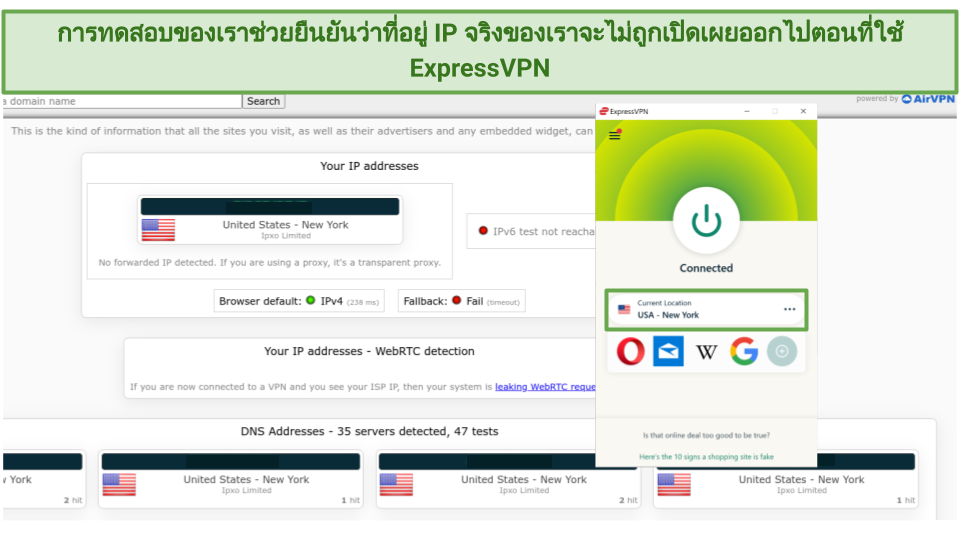The image size is (960, 537).
Task: Click the redacted IP address bar
Action: pyautogui.click(x=269, y=206)
